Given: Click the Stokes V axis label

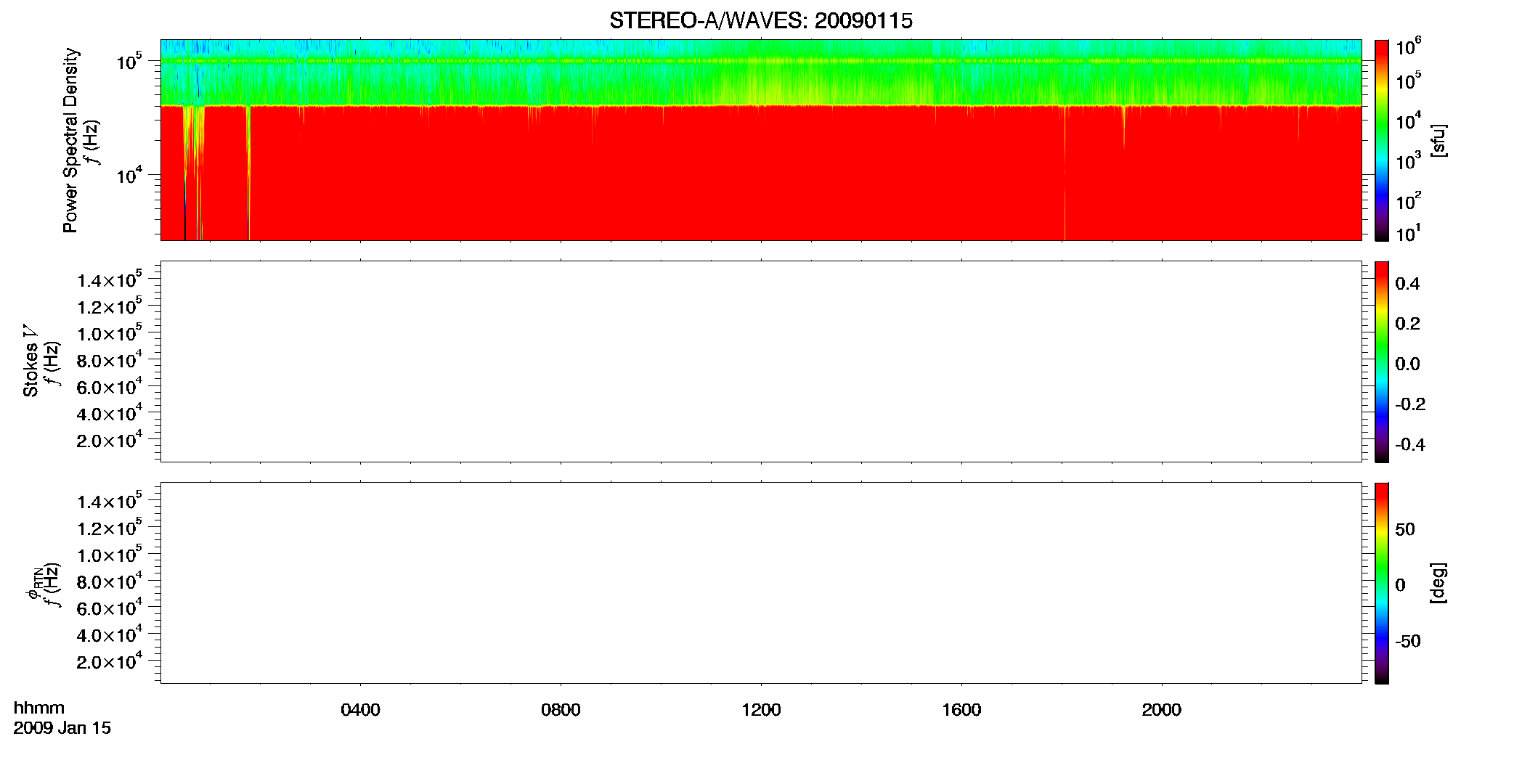Looking at the screenshot, I should [30, 361].
